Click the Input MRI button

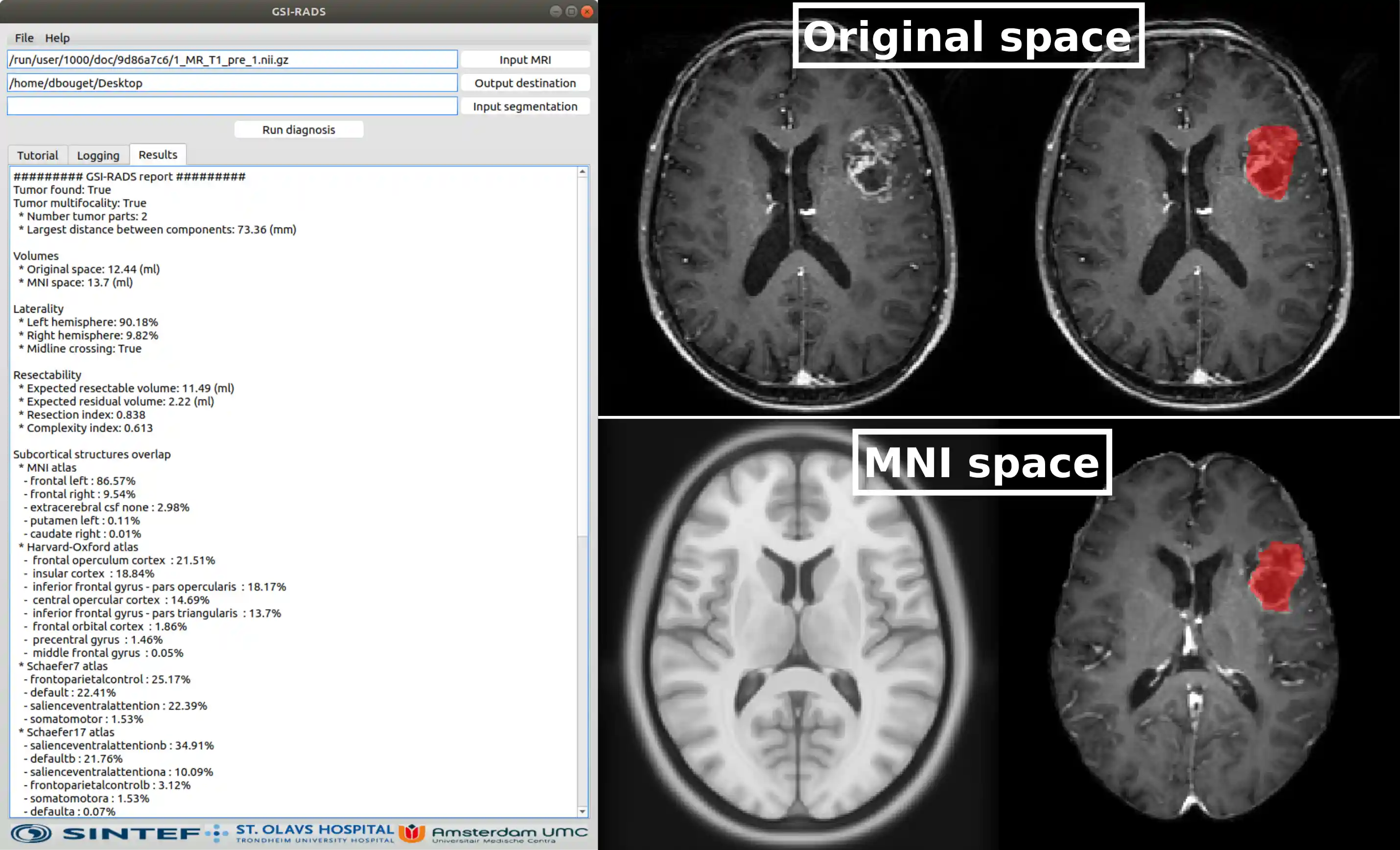525,60
